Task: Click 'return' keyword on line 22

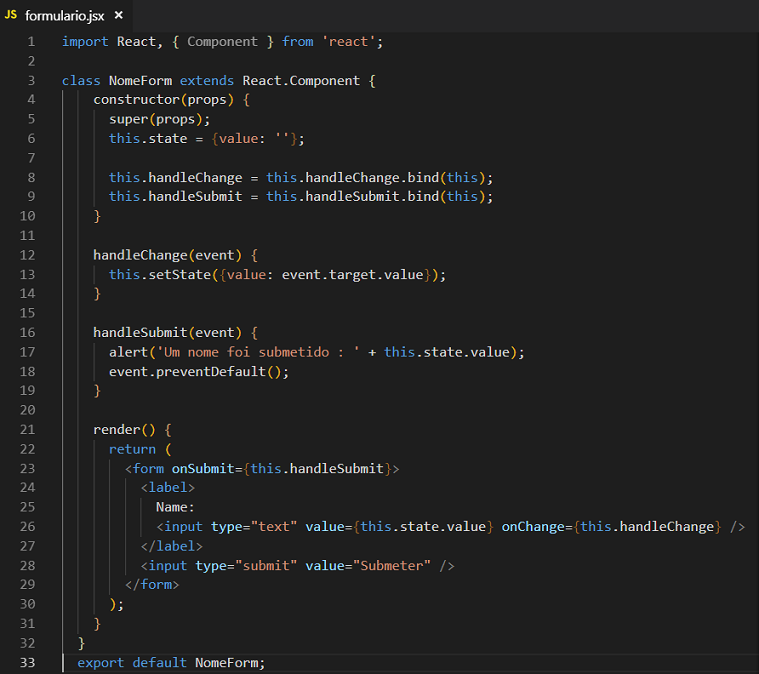Action: [132, 449]
